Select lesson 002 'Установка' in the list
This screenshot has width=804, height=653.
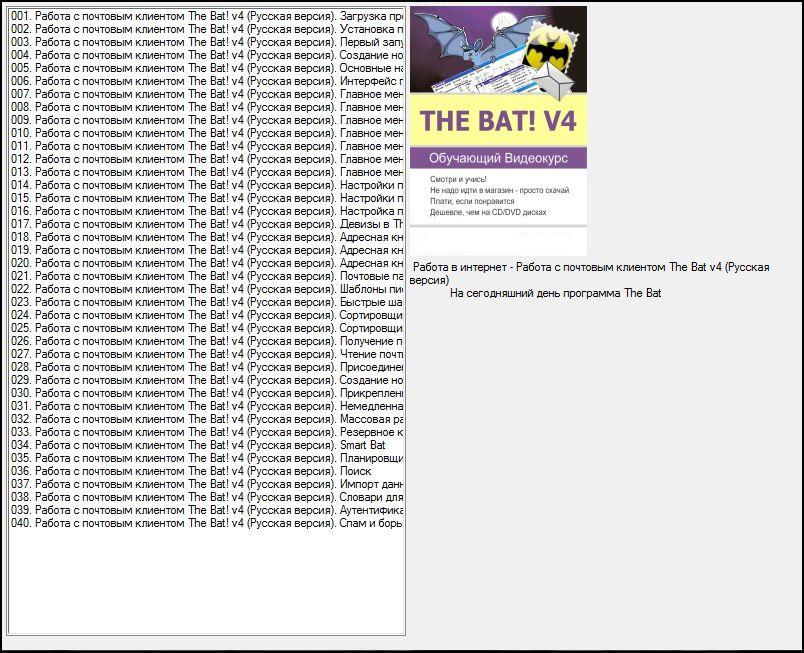[207, 29]
